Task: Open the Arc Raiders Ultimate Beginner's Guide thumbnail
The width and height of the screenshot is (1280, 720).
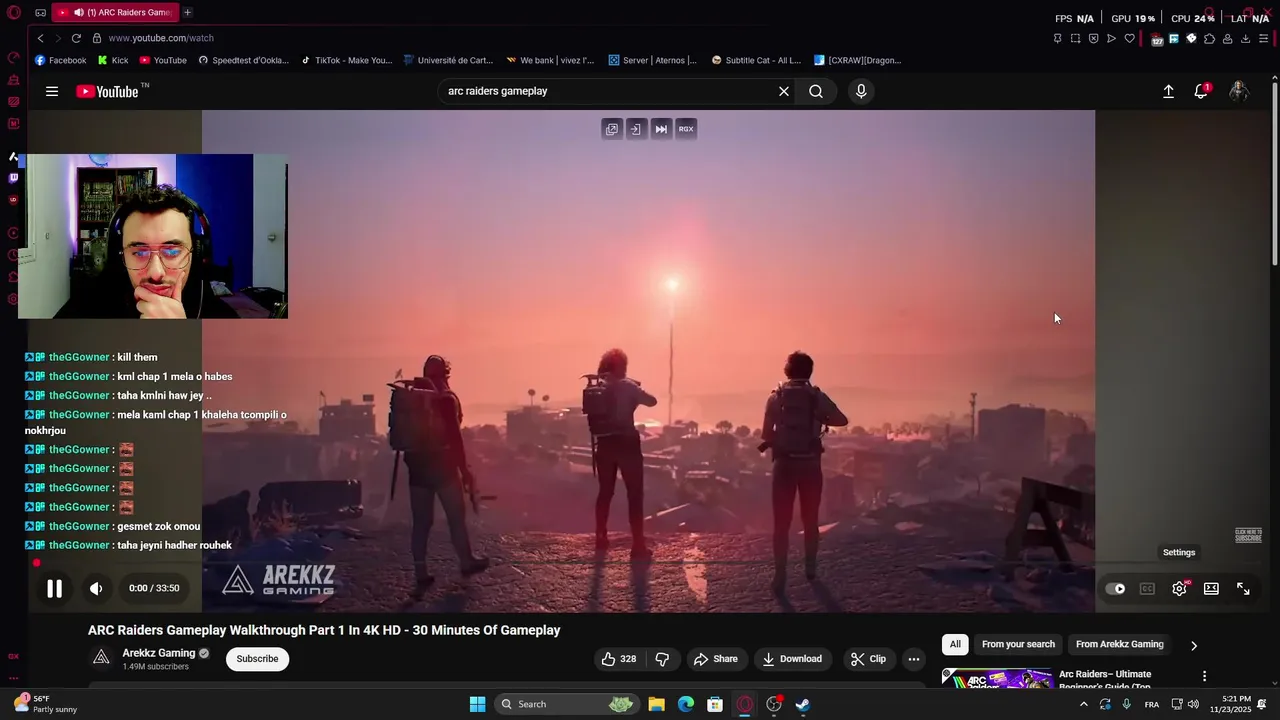Action: (x=997, y=678)
